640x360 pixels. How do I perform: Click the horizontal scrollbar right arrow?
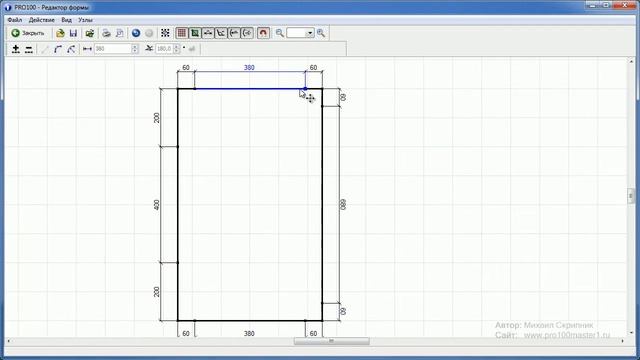[x=623, y=341]
